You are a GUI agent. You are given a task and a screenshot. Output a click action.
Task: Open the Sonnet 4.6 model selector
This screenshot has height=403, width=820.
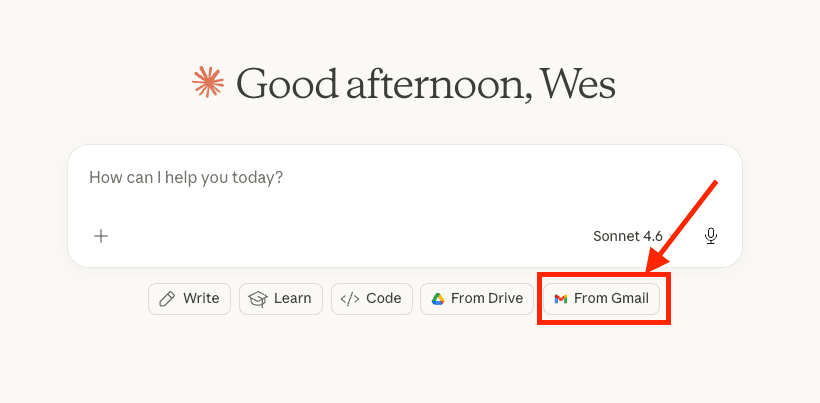tap(631, 236)
